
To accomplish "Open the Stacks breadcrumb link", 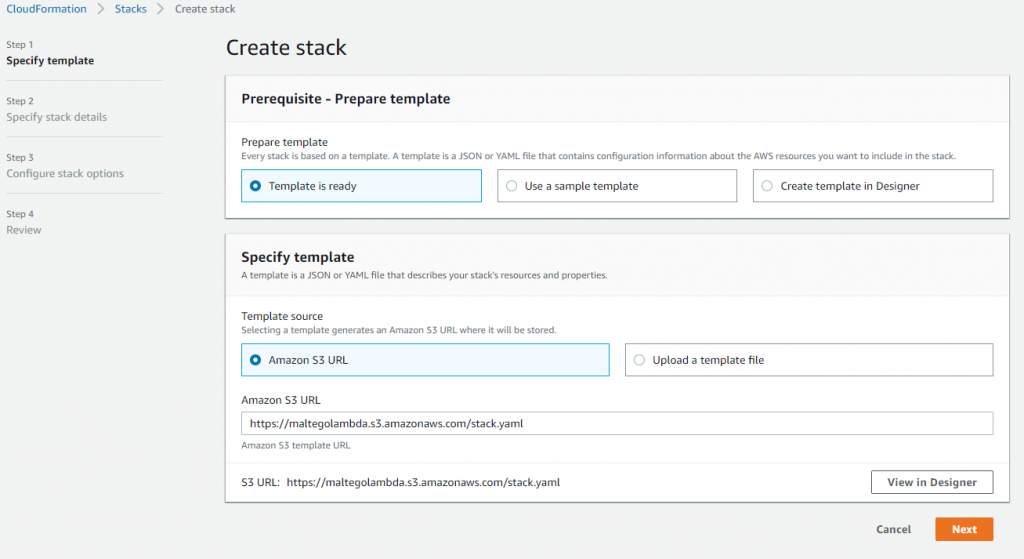I will (131, 8).
